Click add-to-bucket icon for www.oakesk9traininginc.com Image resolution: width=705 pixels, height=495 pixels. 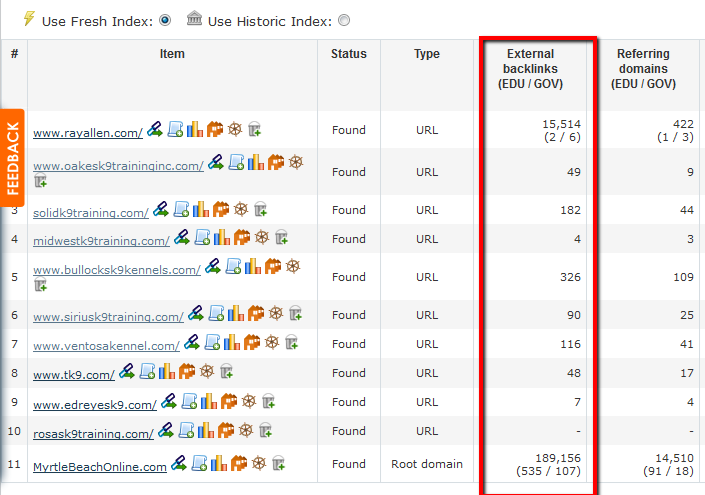tap(40, 181)
